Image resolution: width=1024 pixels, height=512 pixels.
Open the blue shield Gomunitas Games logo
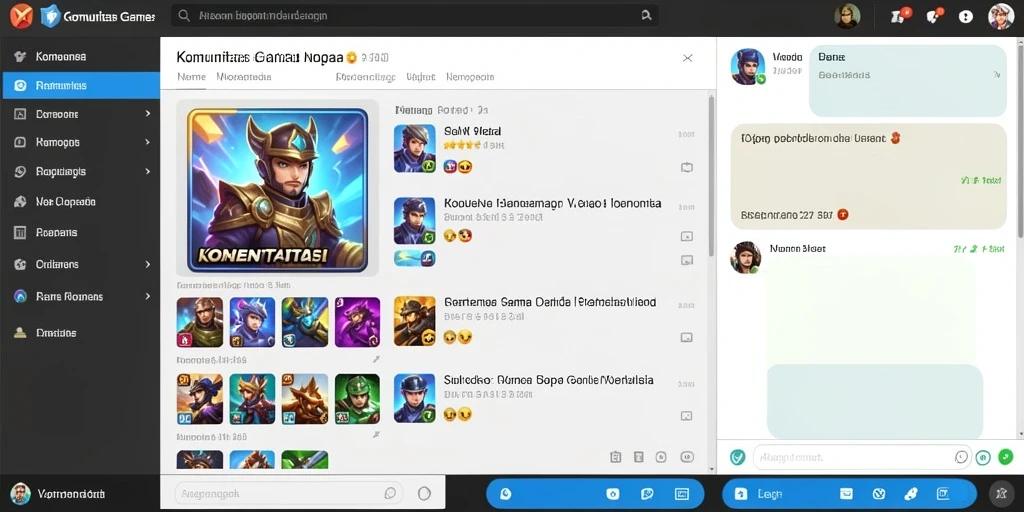click(x=50, y=16)
